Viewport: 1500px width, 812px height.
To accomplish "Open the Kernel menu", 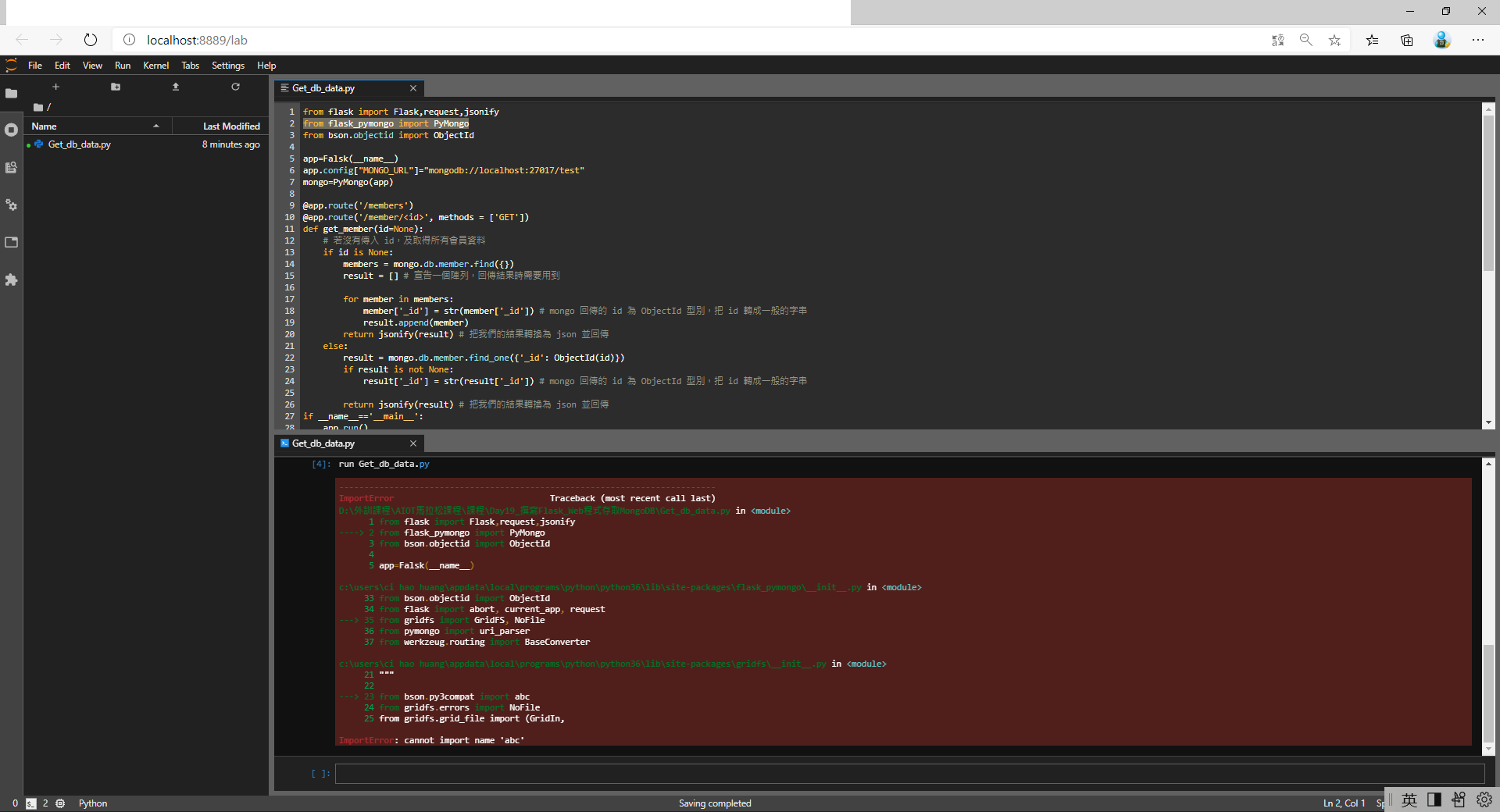I will tap(156, 66).
